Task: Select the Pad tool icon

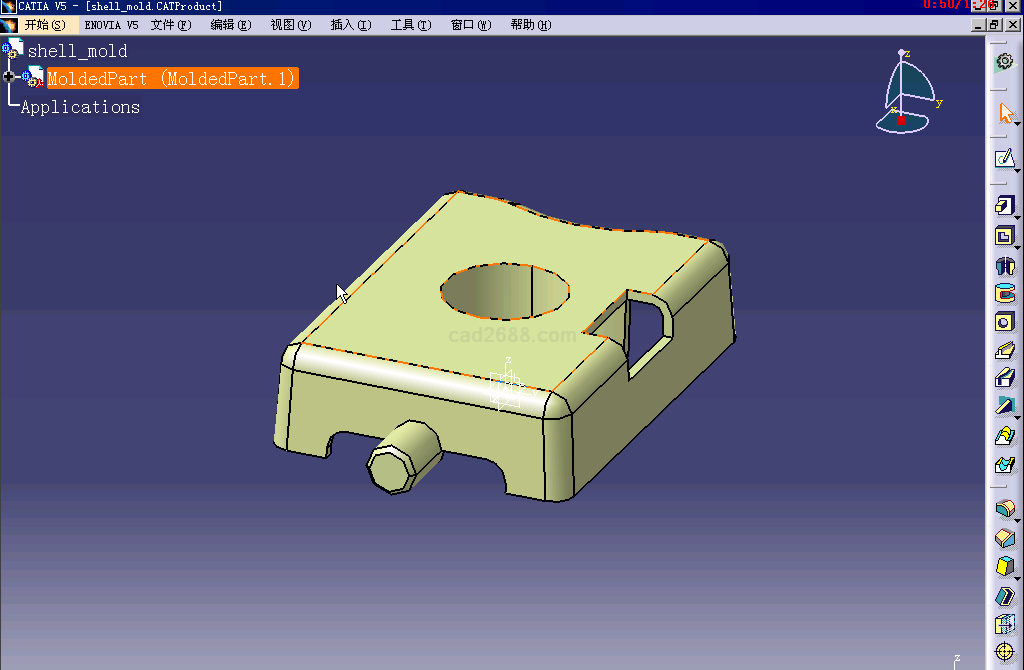Action: (1004, 205)
